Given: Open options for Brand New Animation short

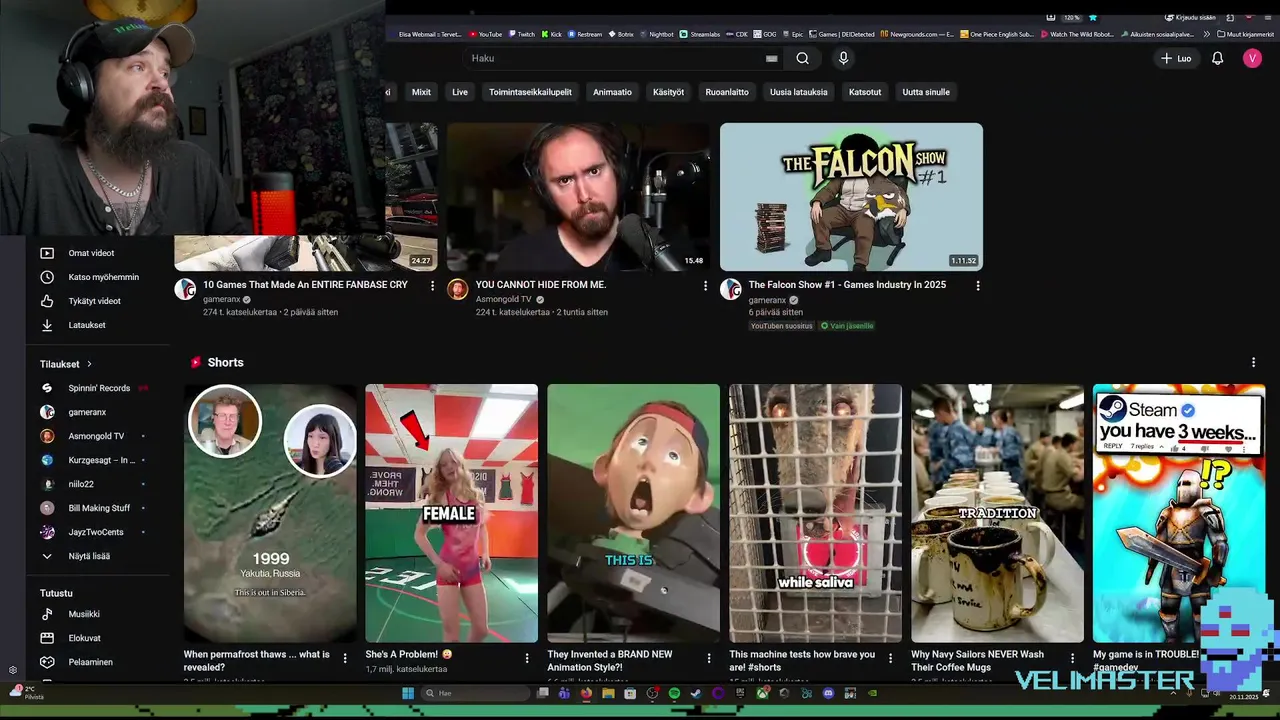Looking at the screenshot, I should pos(709,658).
